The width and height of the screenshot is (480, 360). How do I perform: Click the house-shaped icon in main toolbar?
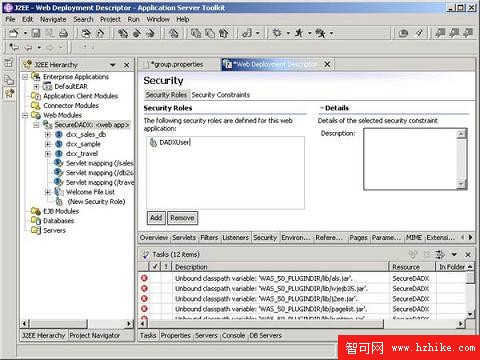click(x=223, y=33)
